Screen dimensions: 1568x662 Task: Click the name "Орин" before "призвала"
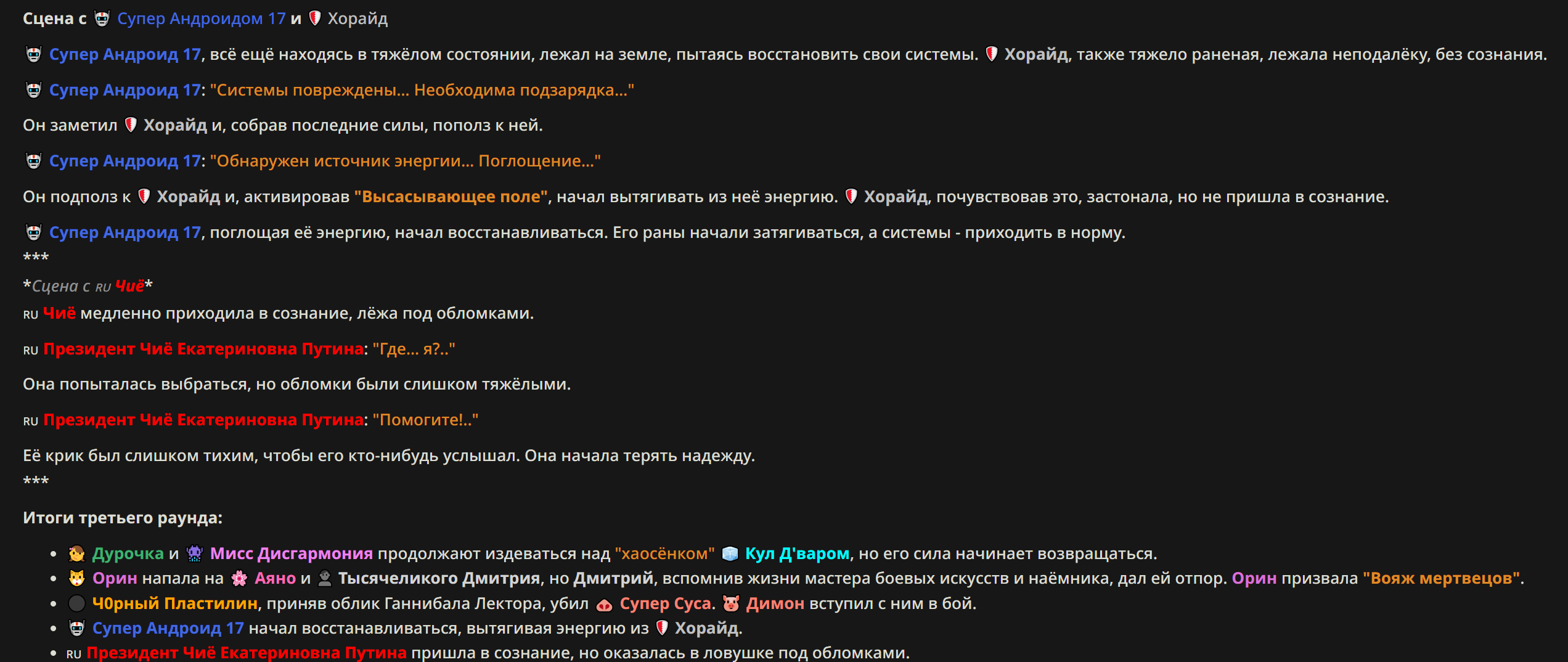click(x=1254, y=579)
